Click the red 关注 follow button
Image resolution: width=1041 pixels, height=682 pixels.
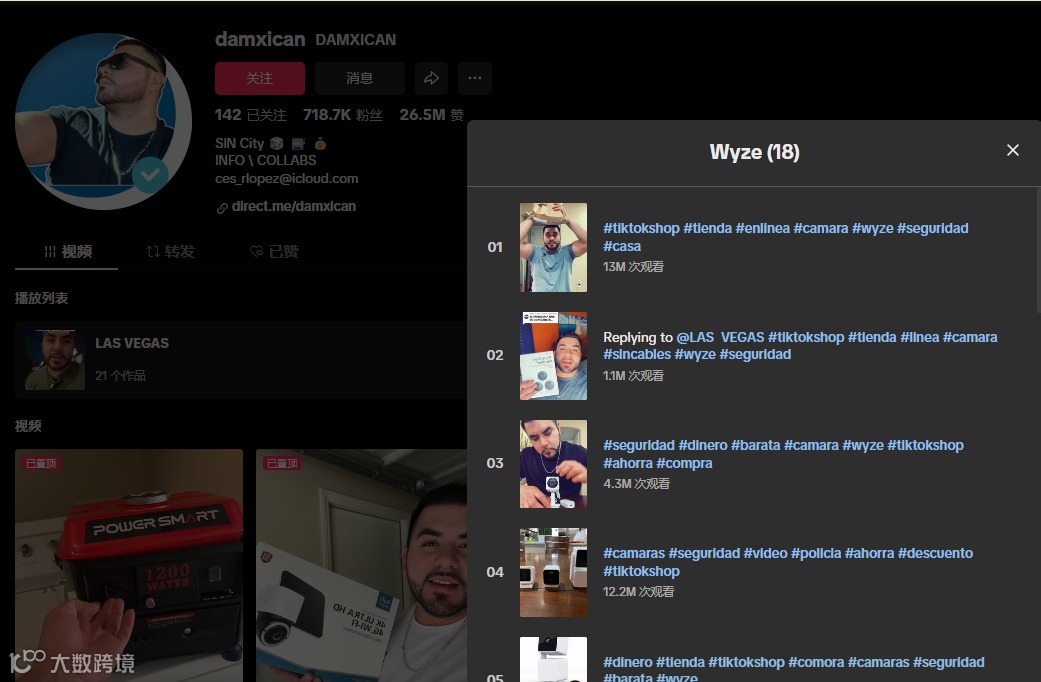point(260,78)
